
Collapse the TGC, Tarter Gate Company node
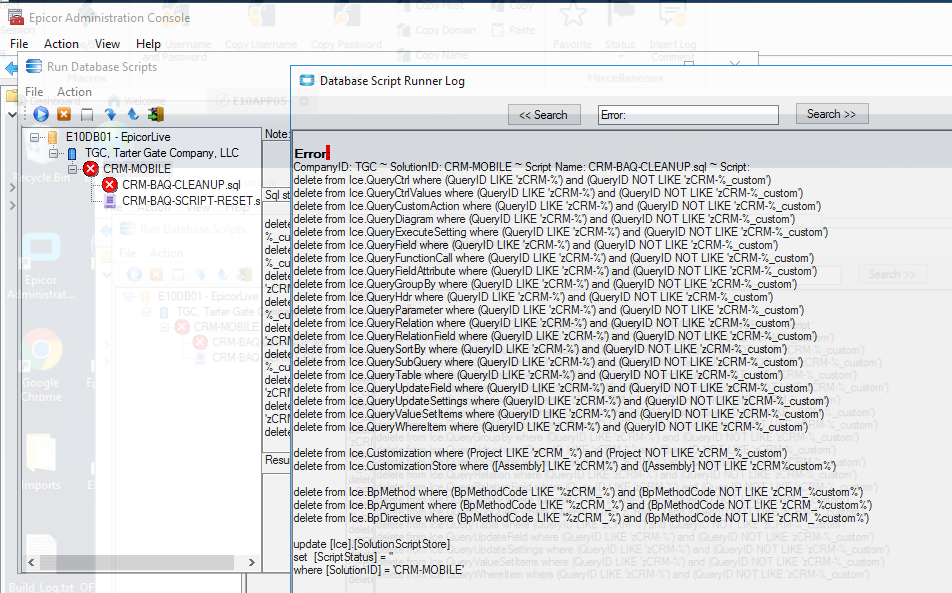pos(53,154)
